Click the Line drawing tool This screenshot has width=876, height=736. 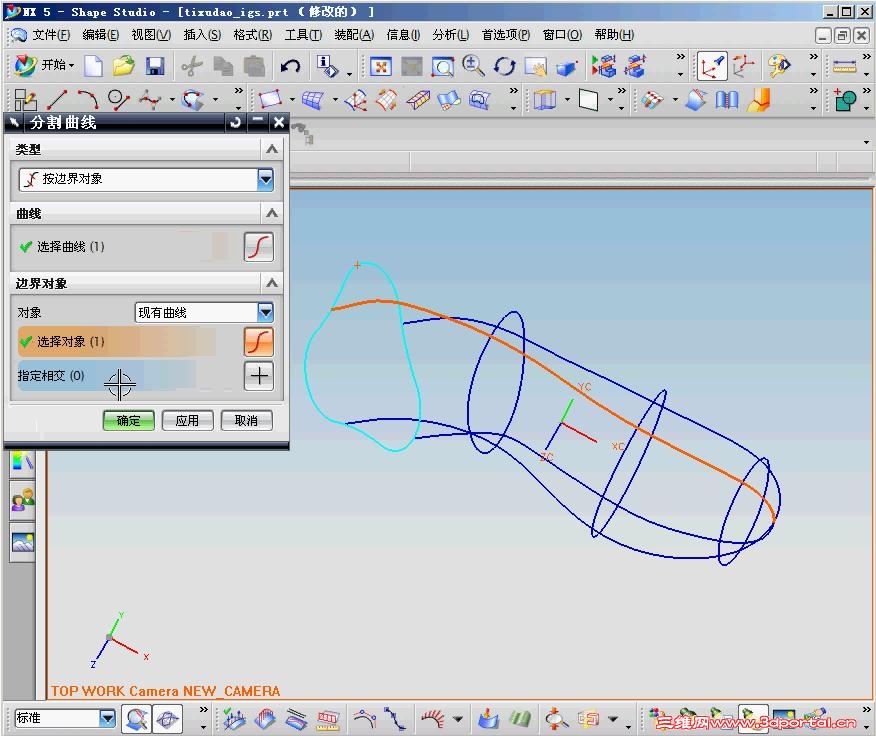[x=57, y=99]
